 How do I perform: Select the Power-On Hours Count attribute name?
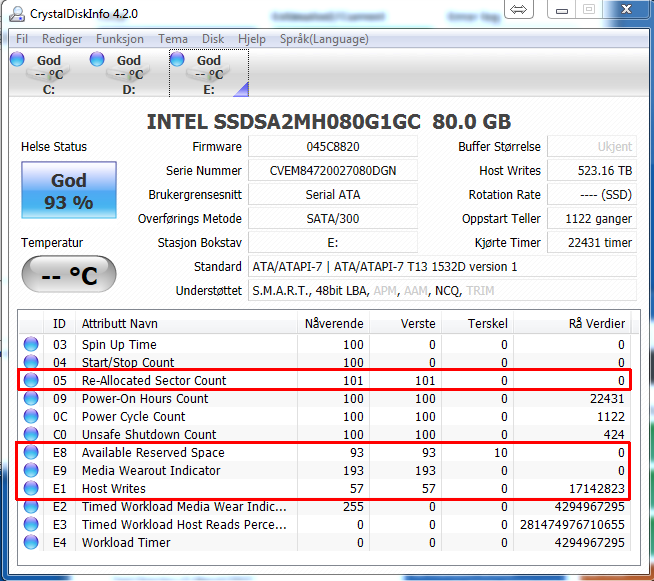145,398
